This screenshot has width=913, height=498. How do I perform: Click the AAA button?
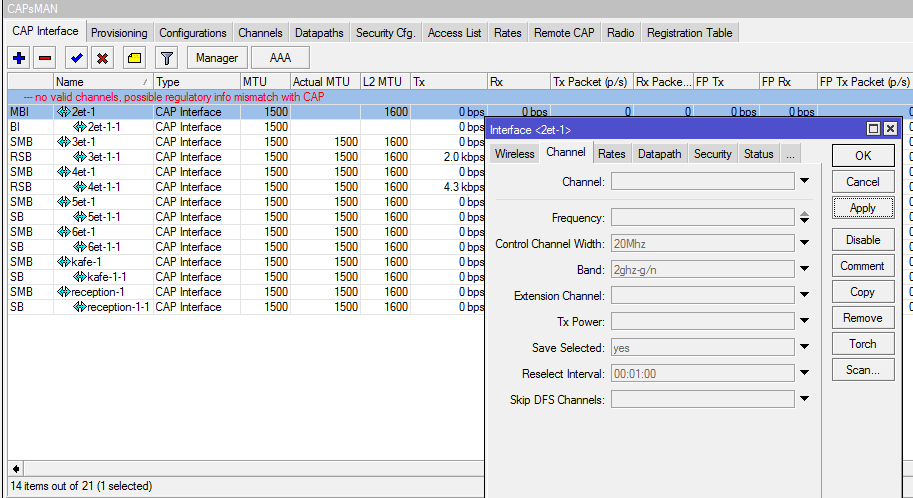[280, 58]
